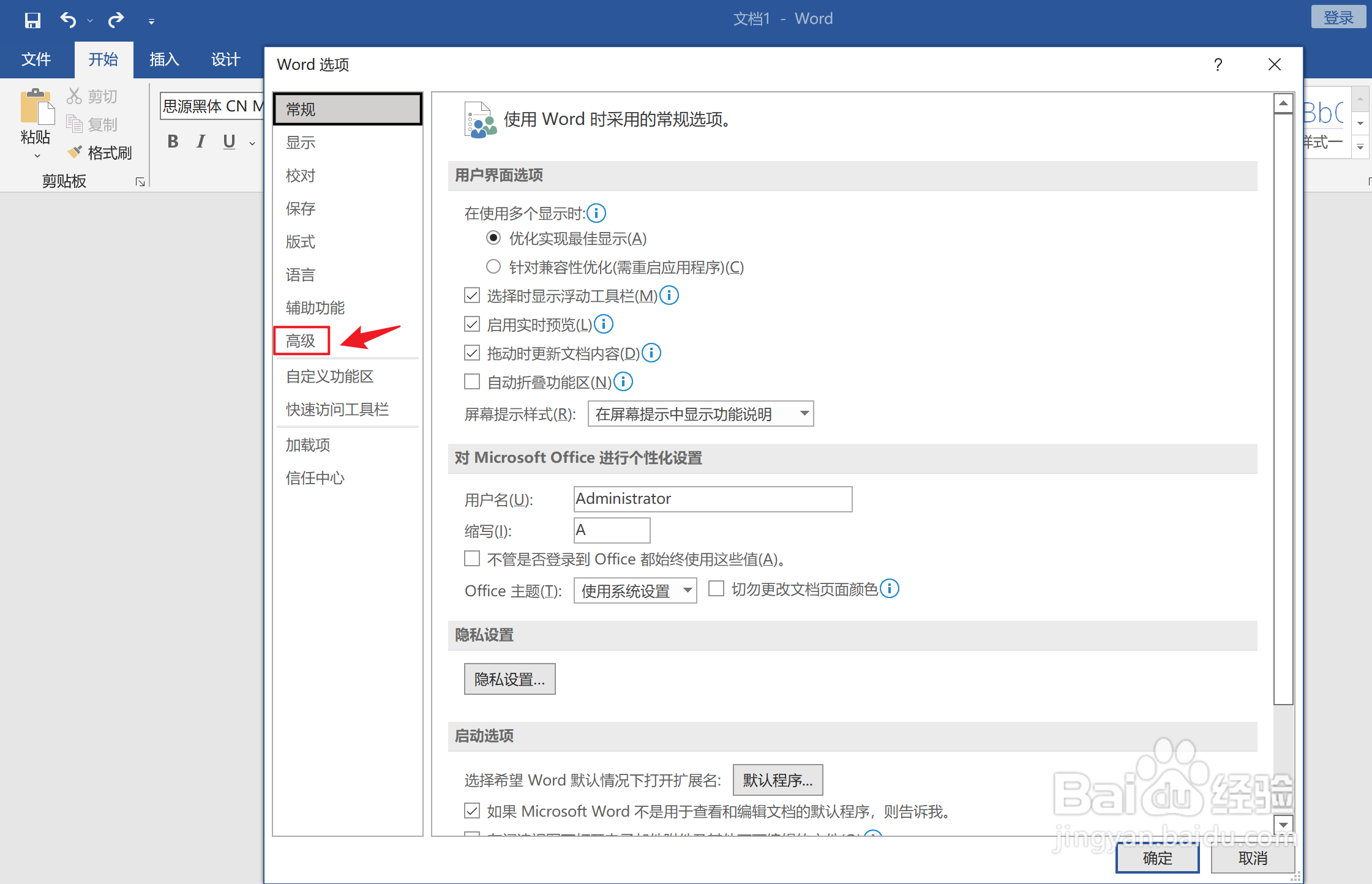Enable auto-collapse ribbon checkbox
1372x884 pixels.
pos(472,382)
